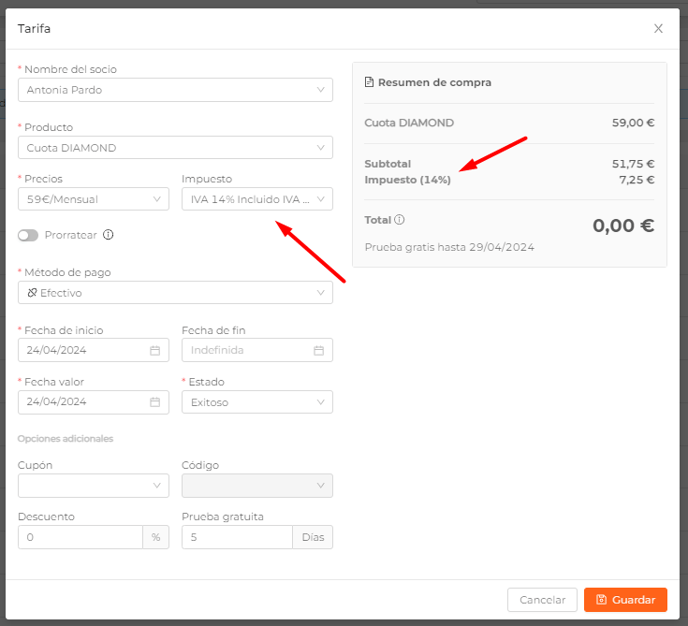Click the Días suffix of Prueba gratuita
The height and width of the screenshot is (626, 688).
(x=313, y=537)
